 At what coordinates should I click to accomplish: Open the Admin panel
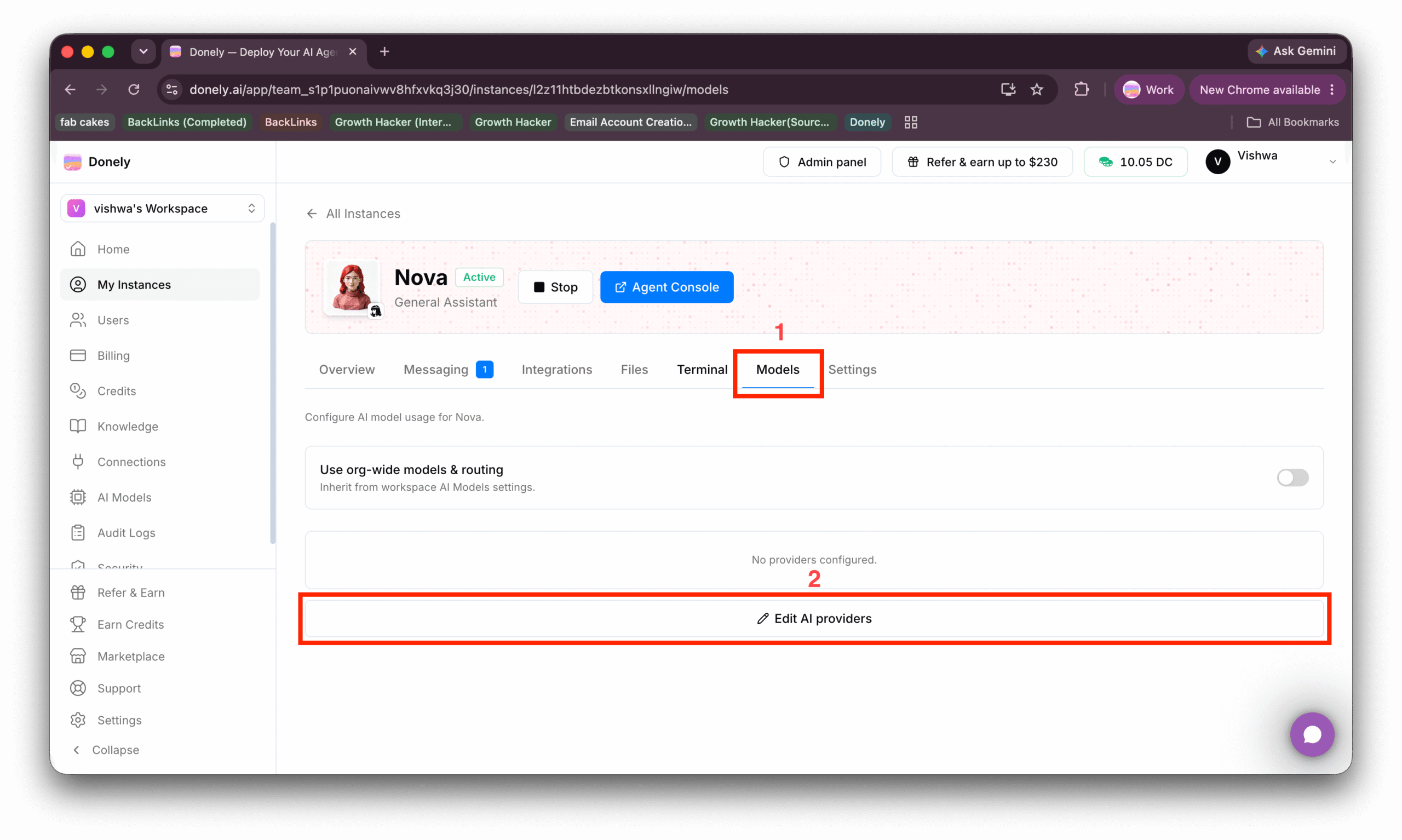[821, 162]
